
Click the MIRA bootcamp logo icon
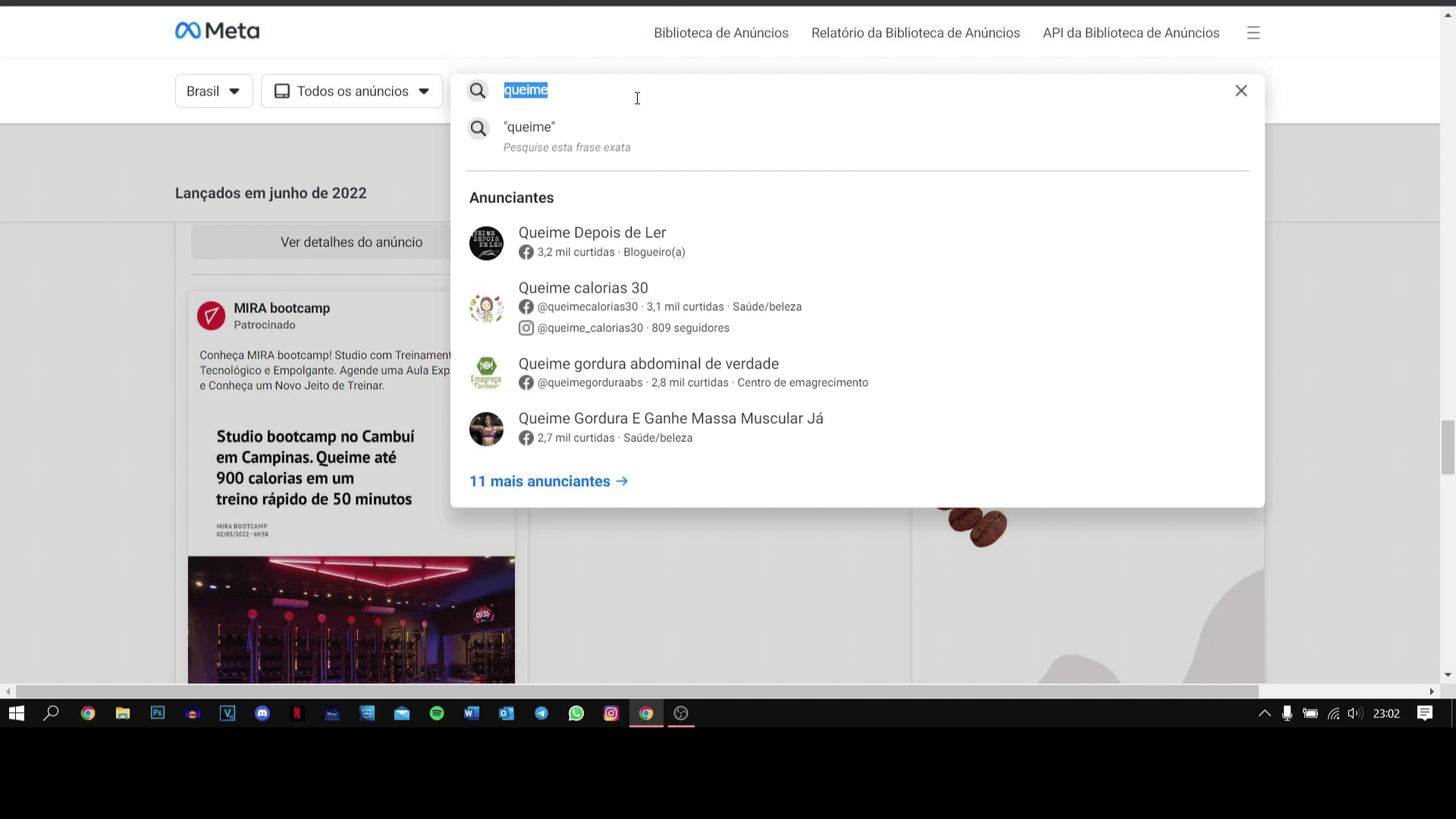211,315
